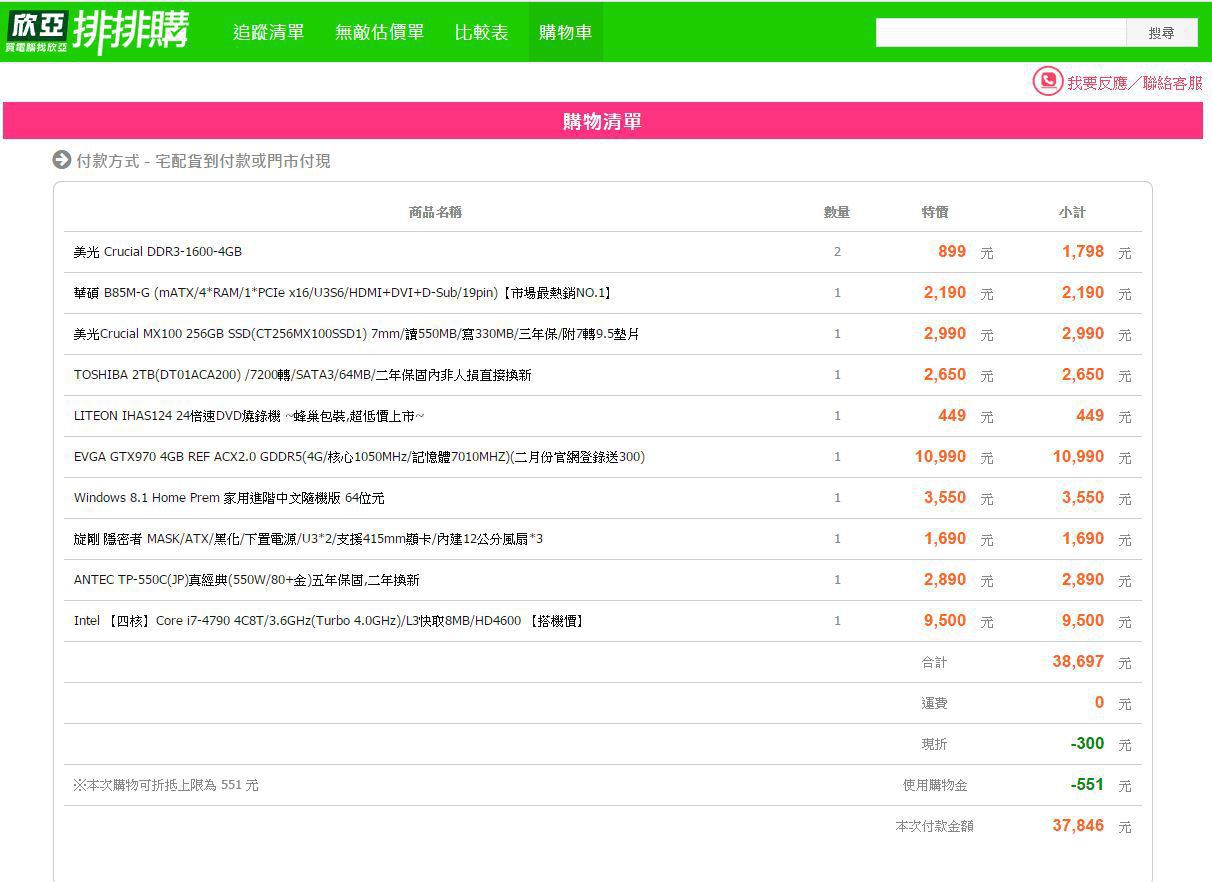Image resolution: width=1212 pixels, height=882 pixels.
Task: Click the 37,846 final payment amount
Action: click(x=1078, y=826)
